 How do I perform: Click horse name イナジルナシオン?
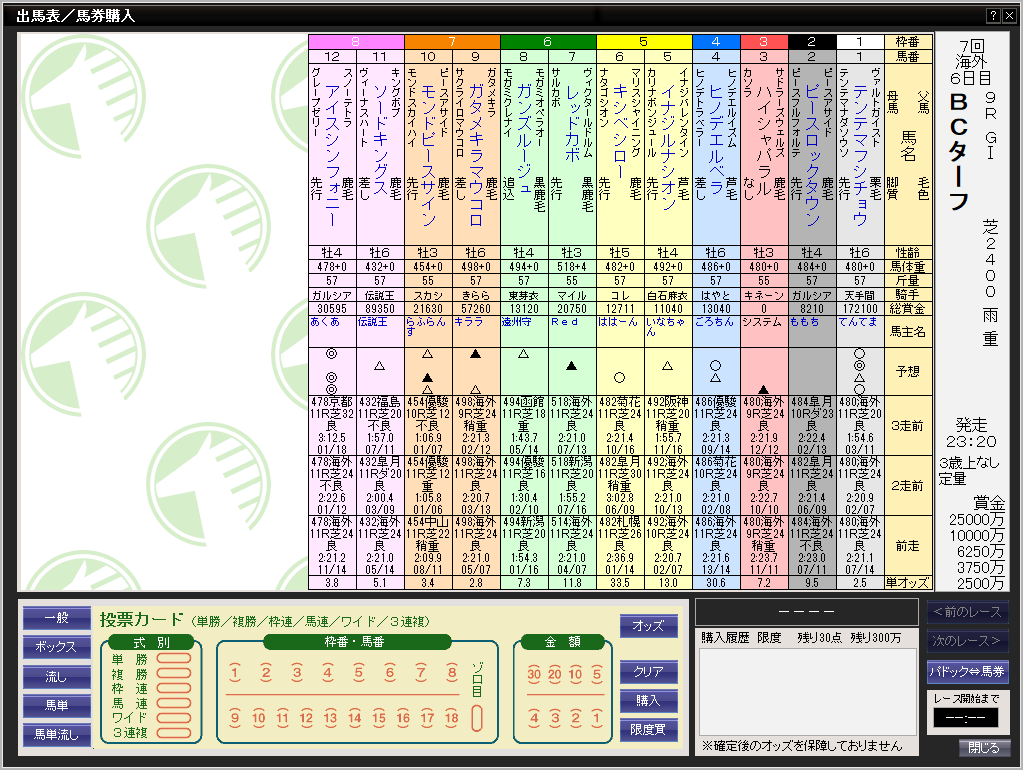point(668,147)
